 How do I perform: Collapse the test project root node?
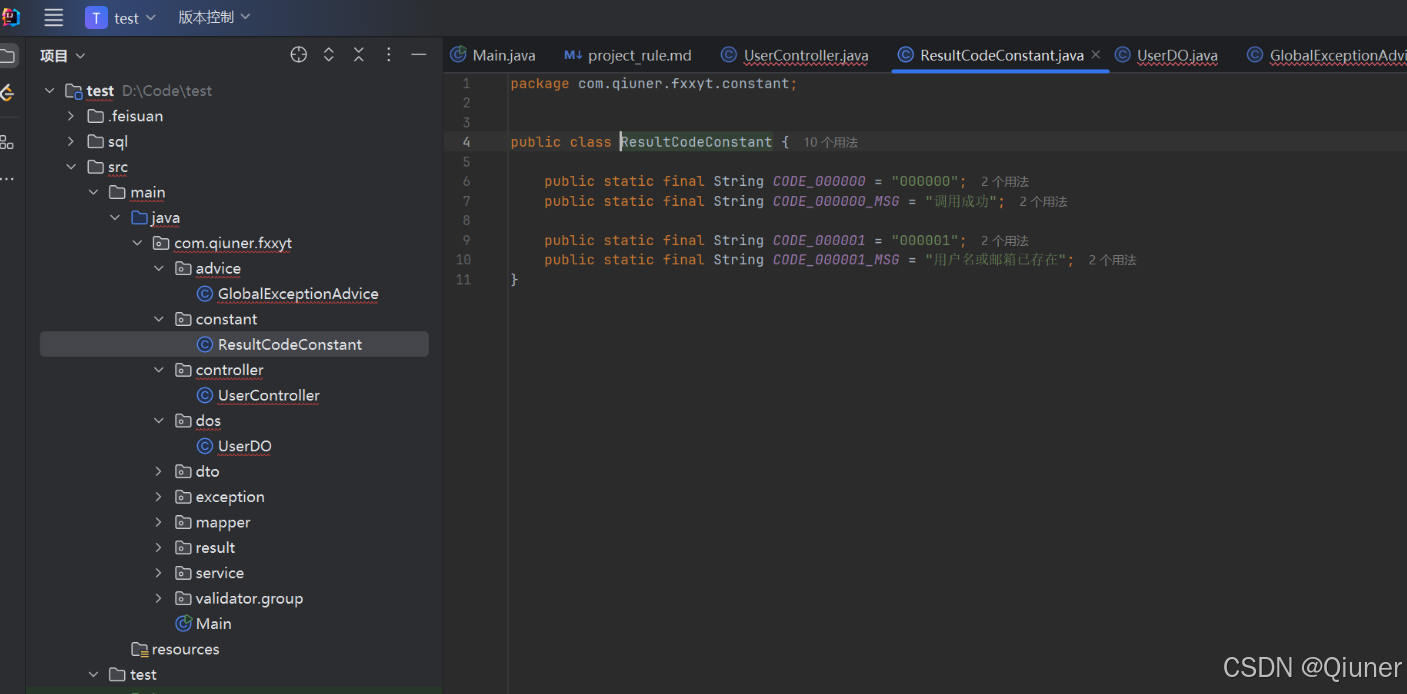(x=50, y=91)
